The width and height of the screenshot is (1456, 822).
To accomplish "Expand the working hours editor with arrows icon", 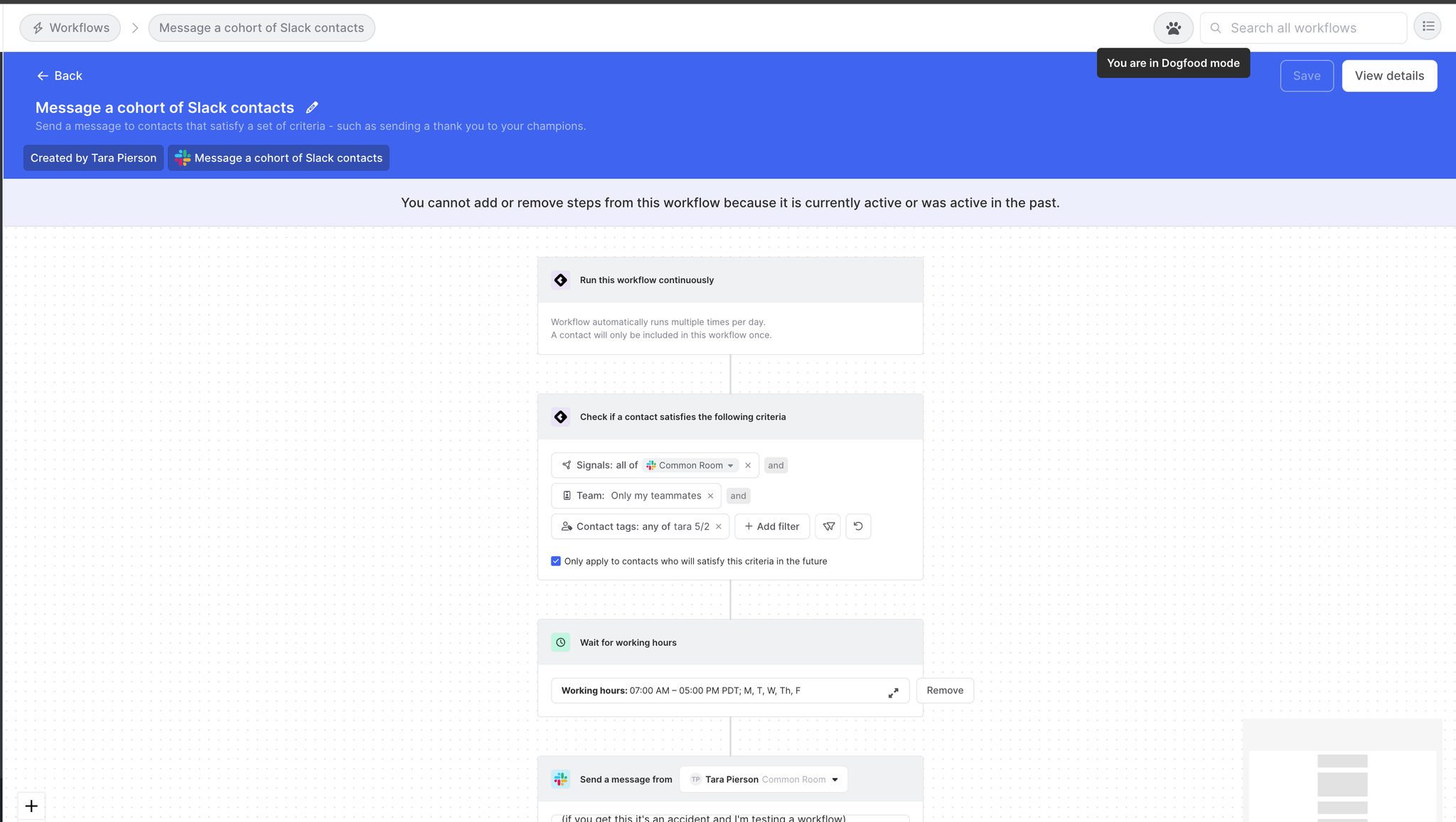I will tap(893, 693).
